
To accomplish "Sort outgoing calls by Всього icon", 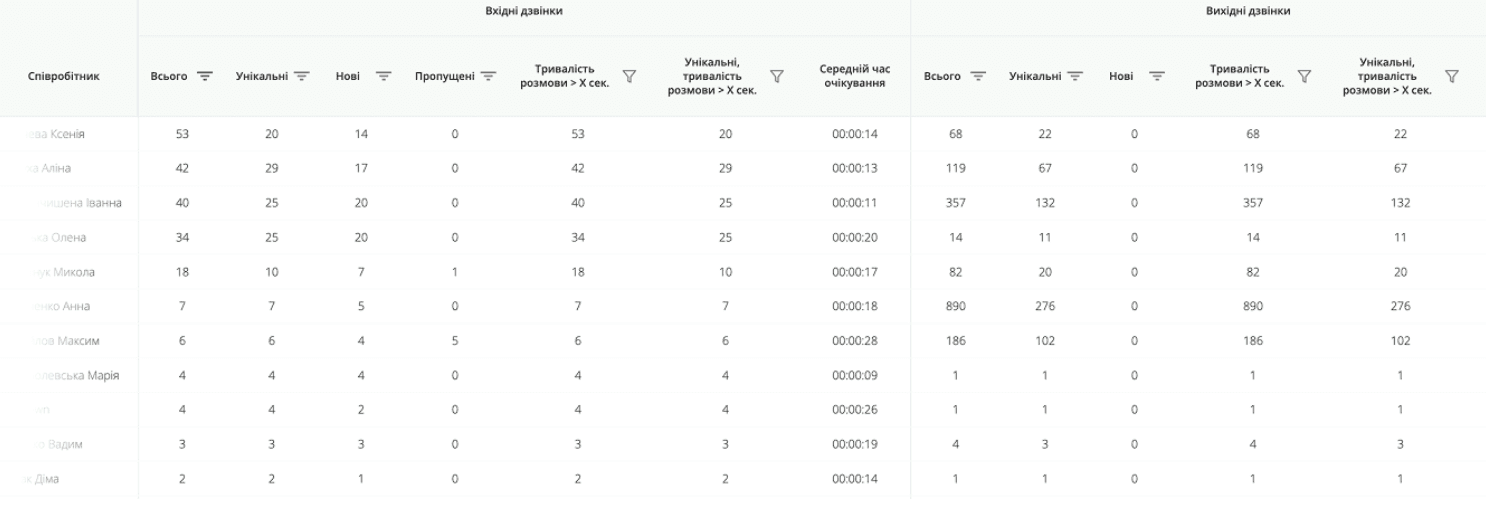I will [x=979, y=76].
